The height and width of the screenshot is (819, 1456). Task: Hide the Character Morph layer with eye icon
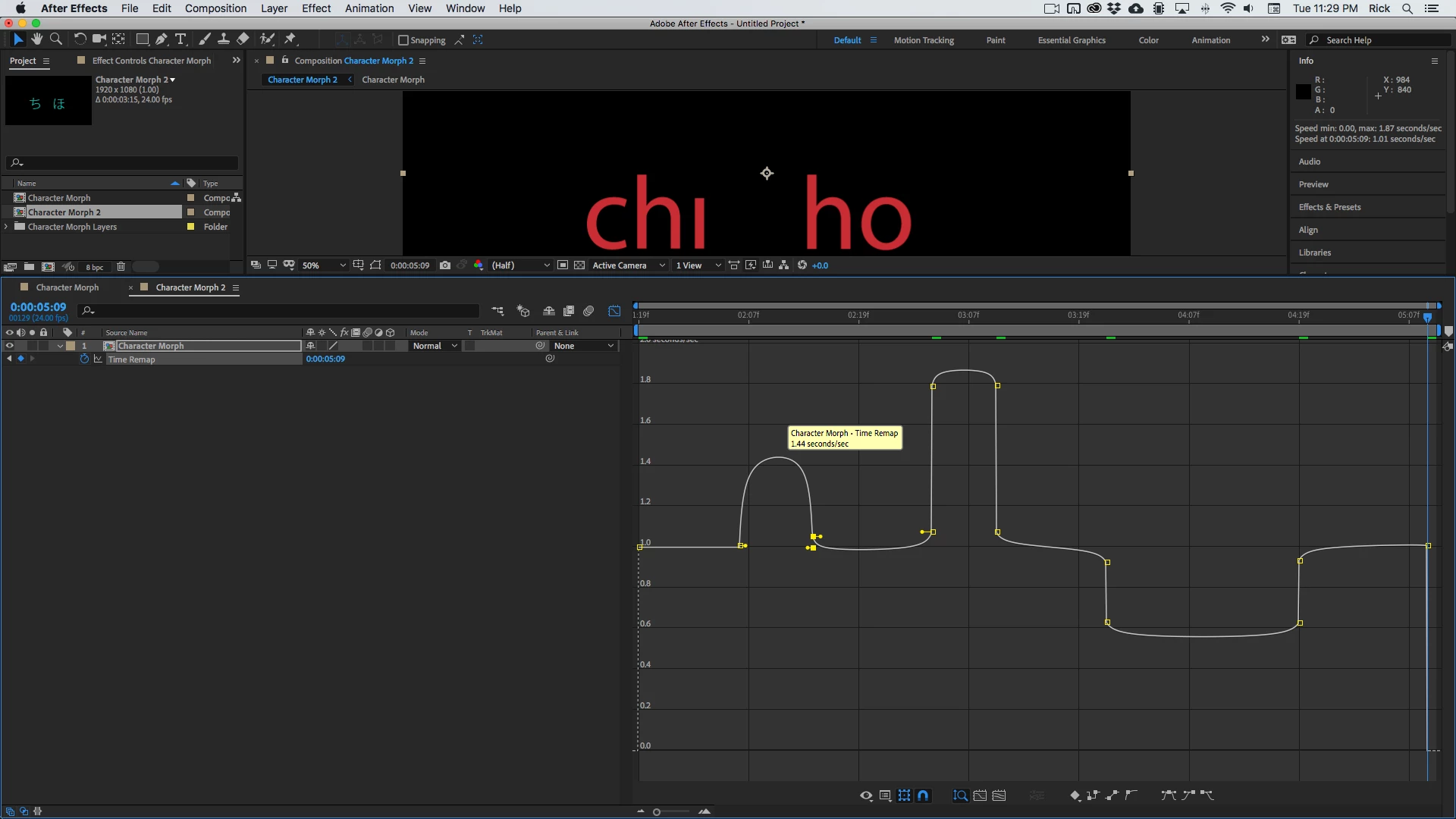(x=9, y=346)
